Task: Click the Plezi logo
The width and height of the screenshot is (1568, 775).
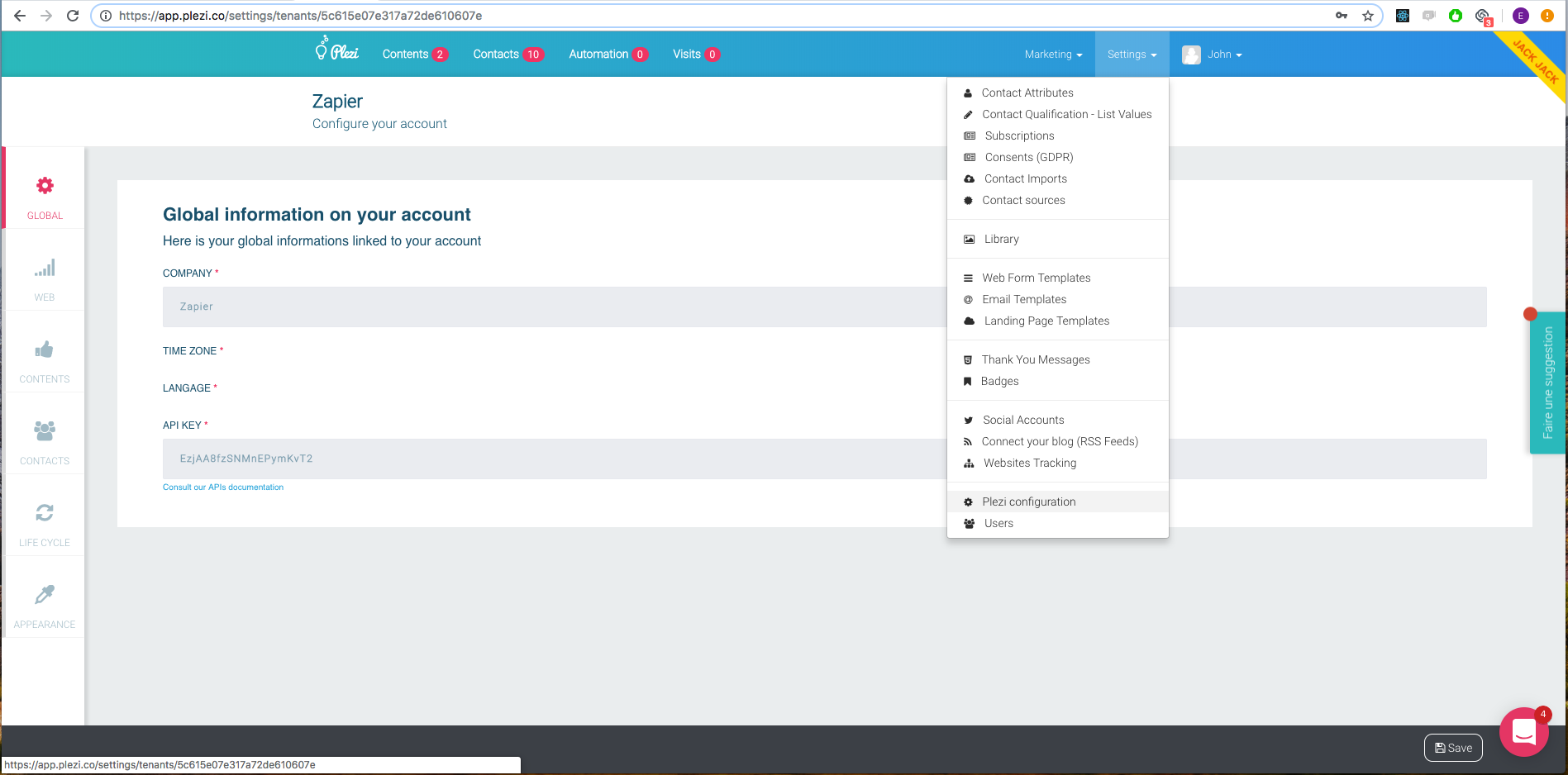Action: tap(336, 50)
